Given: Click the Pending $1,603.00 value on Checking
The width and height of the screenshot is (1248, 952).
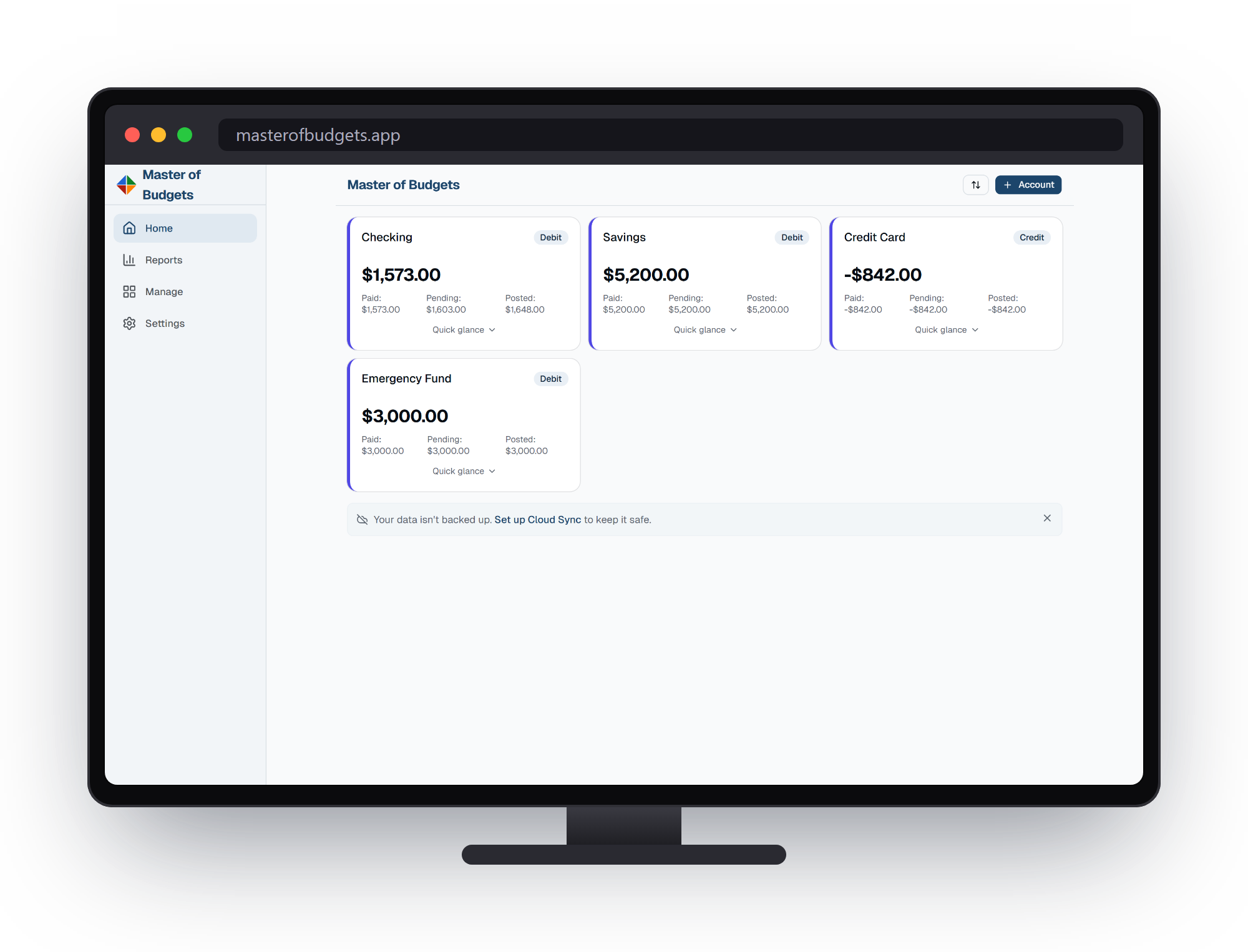Looking at the screenshot, I should pos(446,309).
